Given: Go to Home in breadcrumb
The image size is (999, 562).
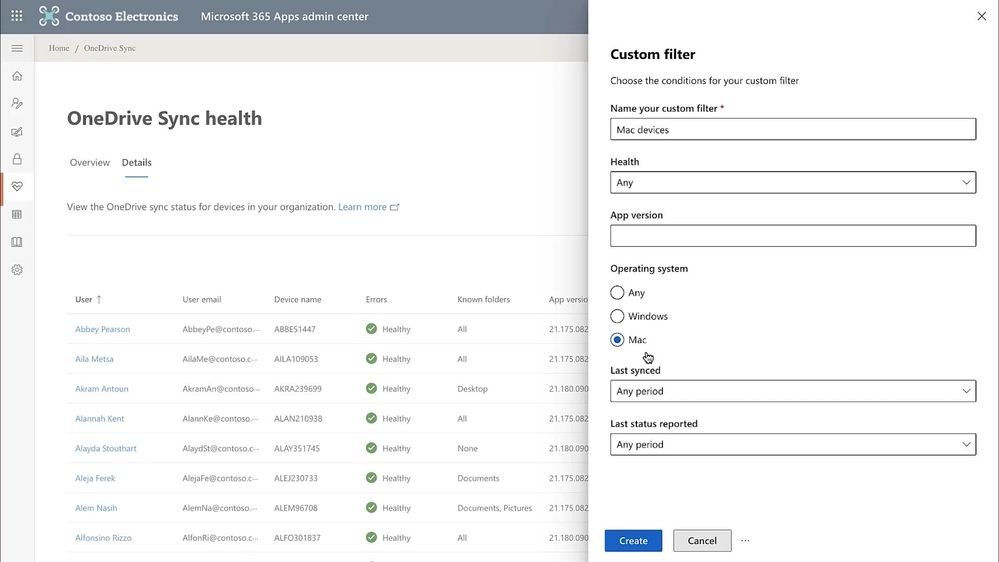Looking at the screenshot, I should pos(59,48).
